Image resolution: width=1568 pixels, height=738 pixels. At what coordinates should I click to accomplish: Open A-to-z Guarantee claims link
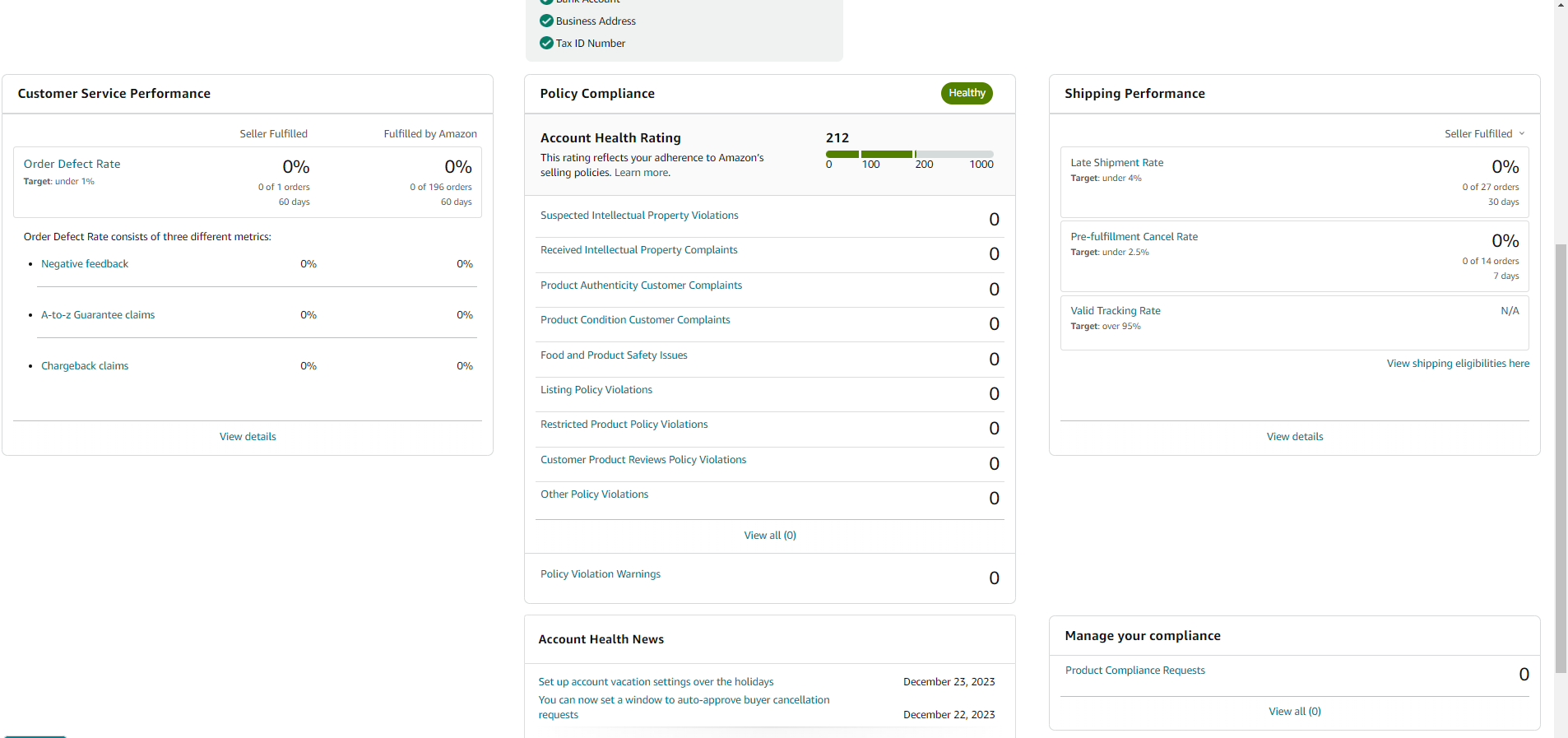[x=98, y=315]
